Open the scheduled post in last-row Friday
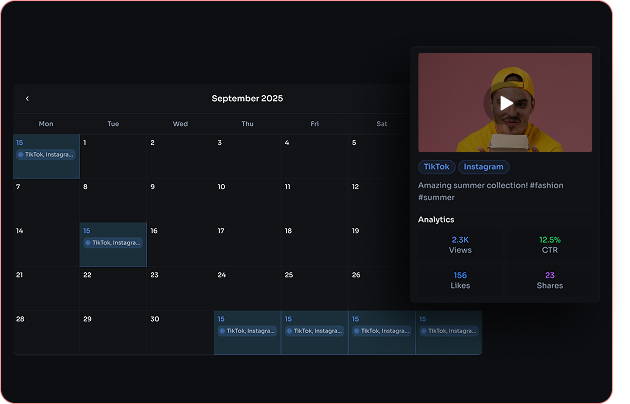630x404 pixels. tap(314, 331)
